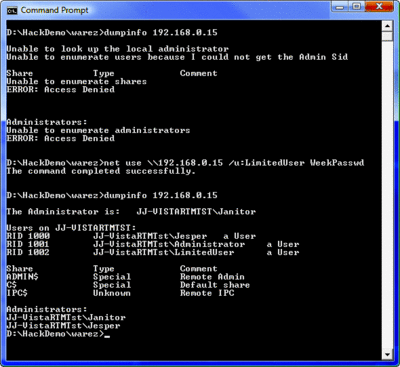The height and width of the screenshot is (367, 400).
Task: Minimize the Command Prompt window
Action: (340, 7)
